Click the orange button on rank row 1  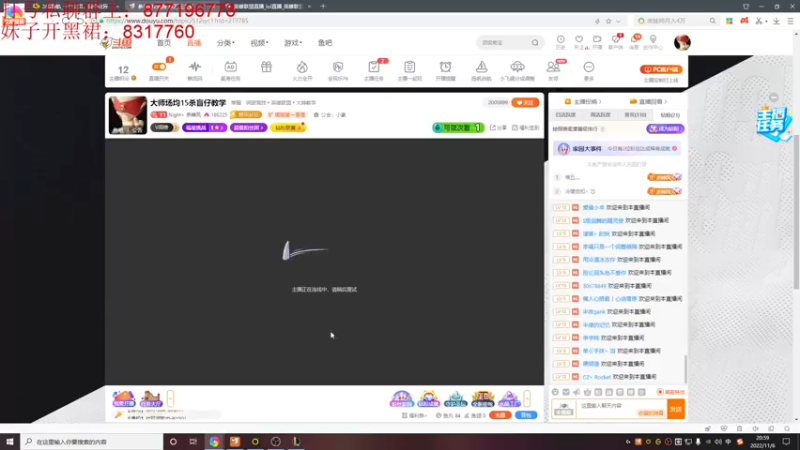pyautogui.click(x=664, y=177)
